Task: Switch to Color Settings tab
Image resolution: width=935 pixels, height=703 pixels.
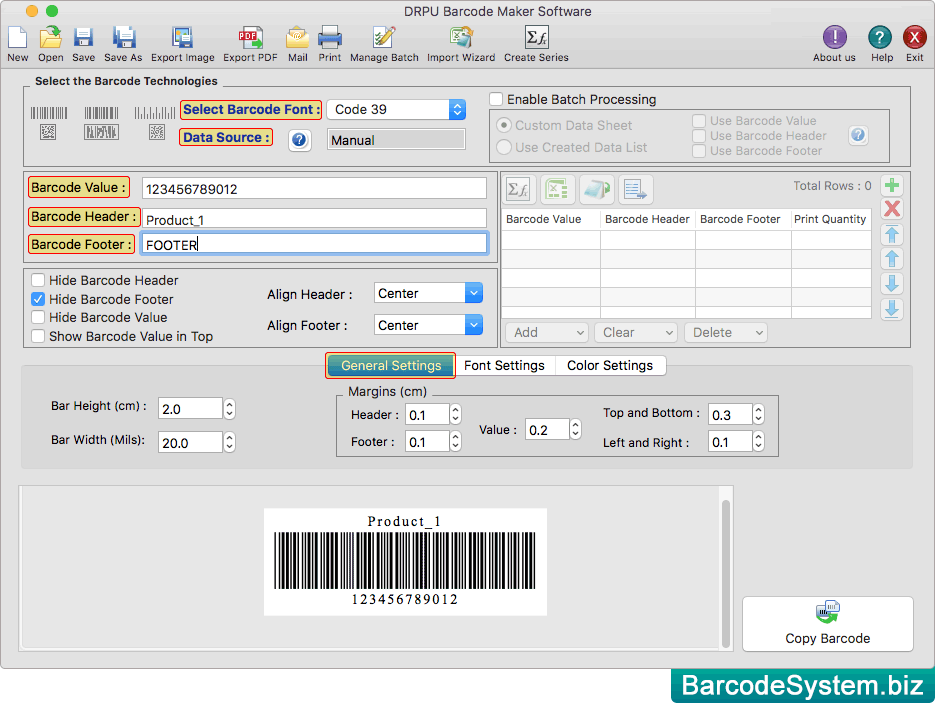Action: pyautogui.click(x=610, y=366)
